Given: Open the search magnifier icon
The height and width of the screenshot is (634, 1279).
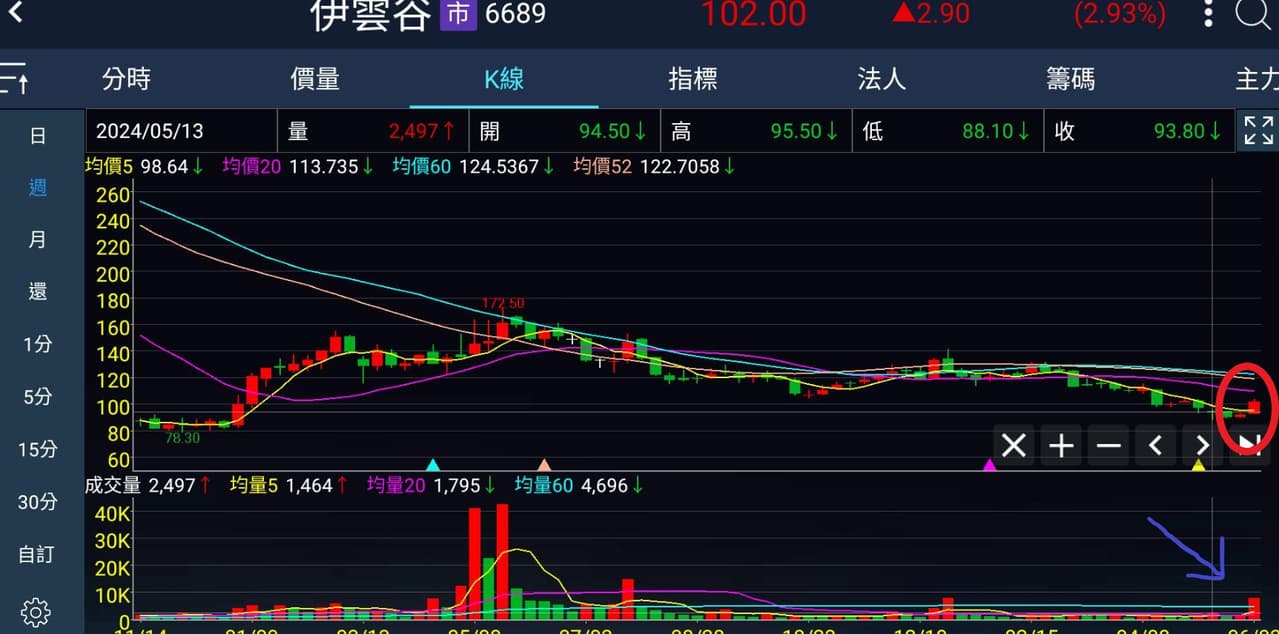Looking at the screenshot, I should click(1253, 13).
